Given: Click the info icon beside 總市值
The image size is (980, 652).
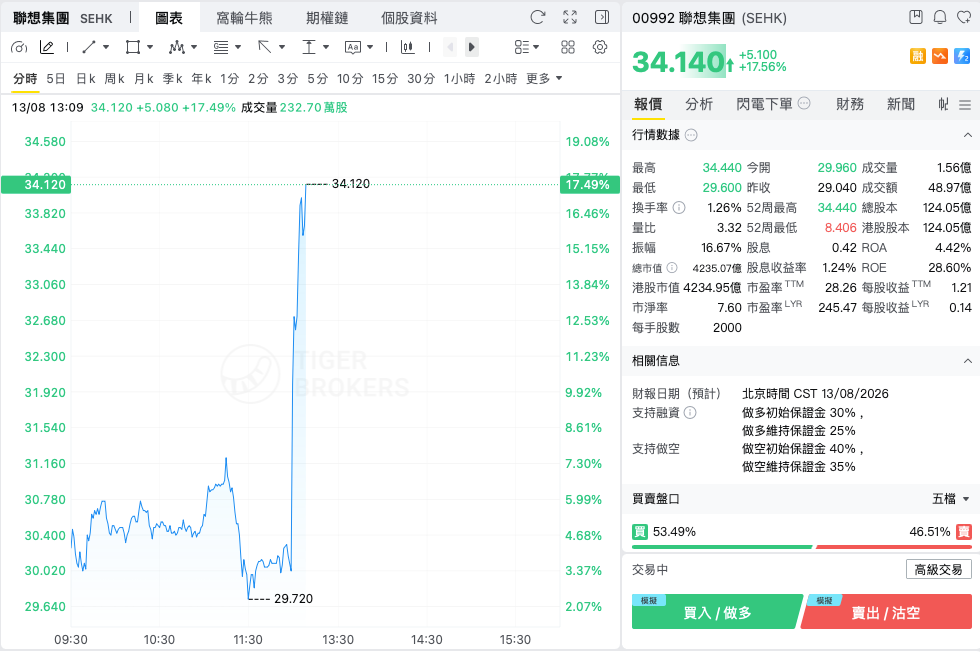Looking at the screenshot, I should 672,268.
